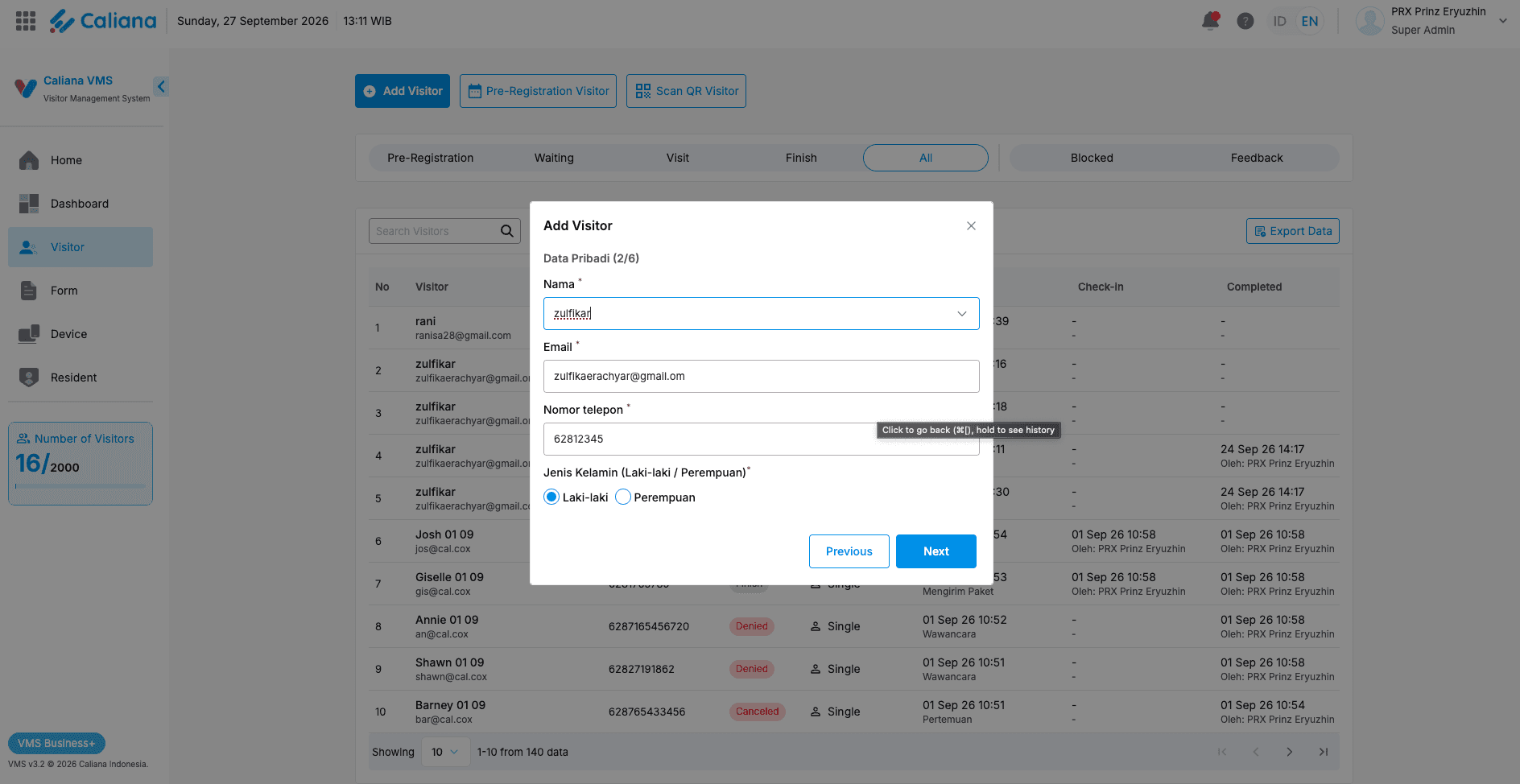Switch language to ID

coord(1279,21)
